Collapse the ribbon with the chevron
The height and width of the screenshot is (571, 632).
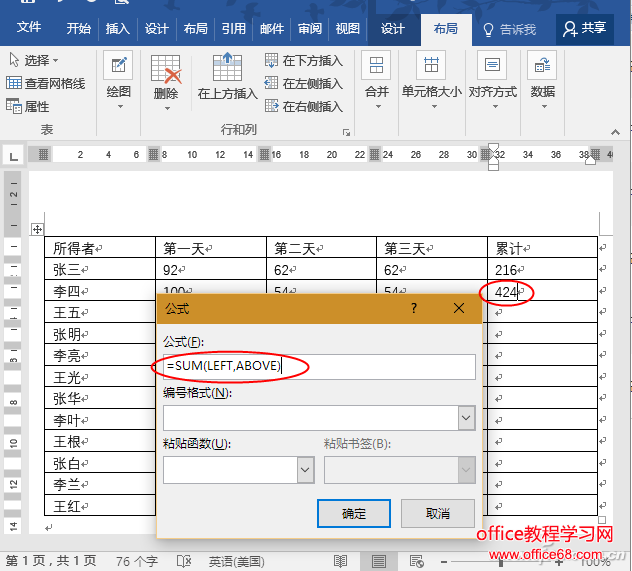[x=615, y=132]
